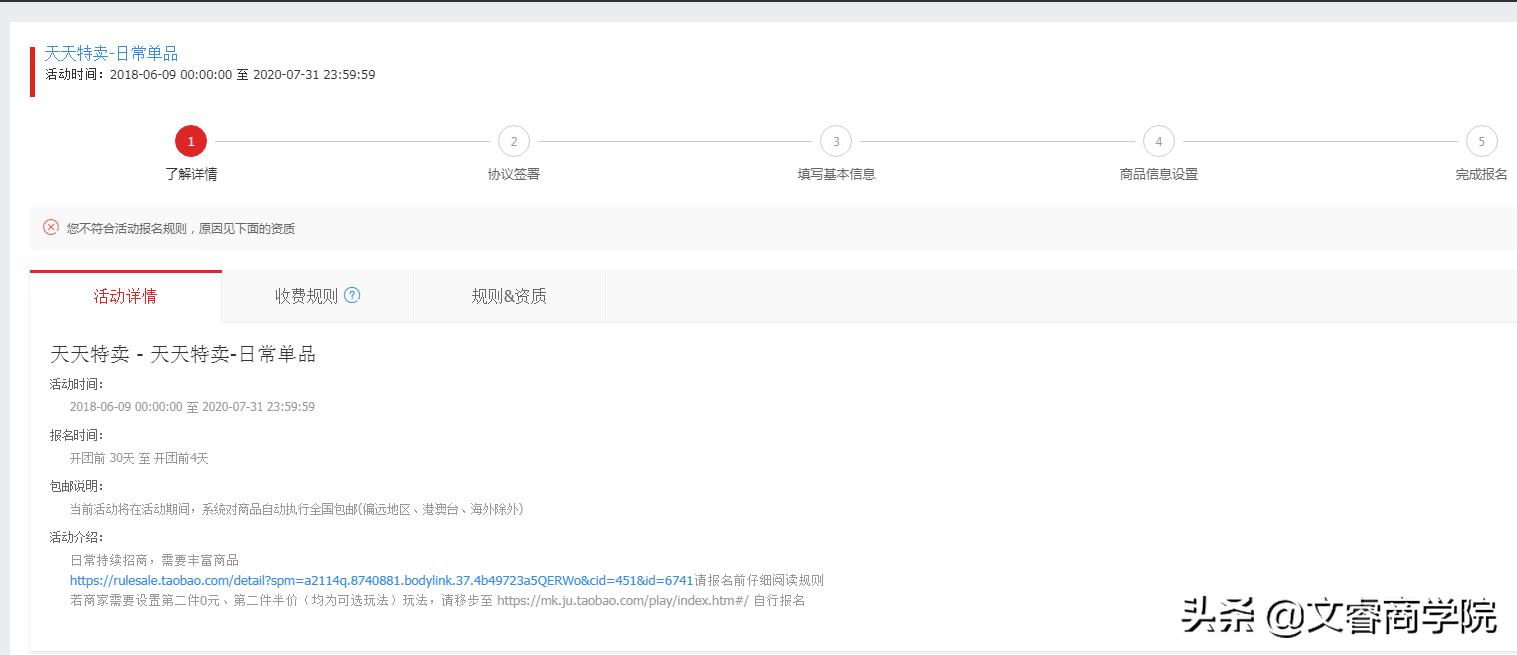Click the 包邮说明 section heading
1517x655 pixels.
point(74,485)
